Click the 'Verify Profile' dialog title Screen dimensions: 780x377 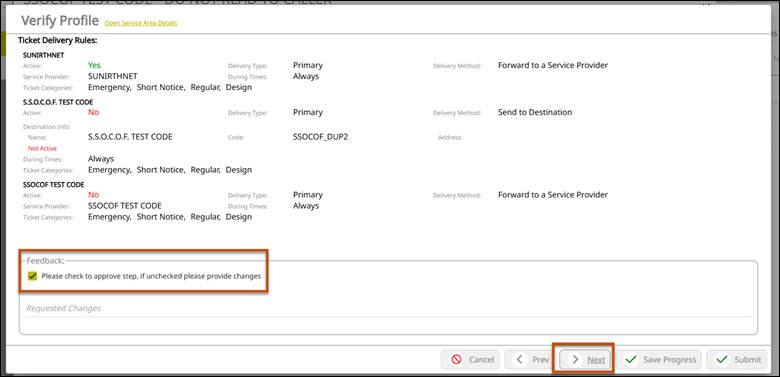coord(60,21)
